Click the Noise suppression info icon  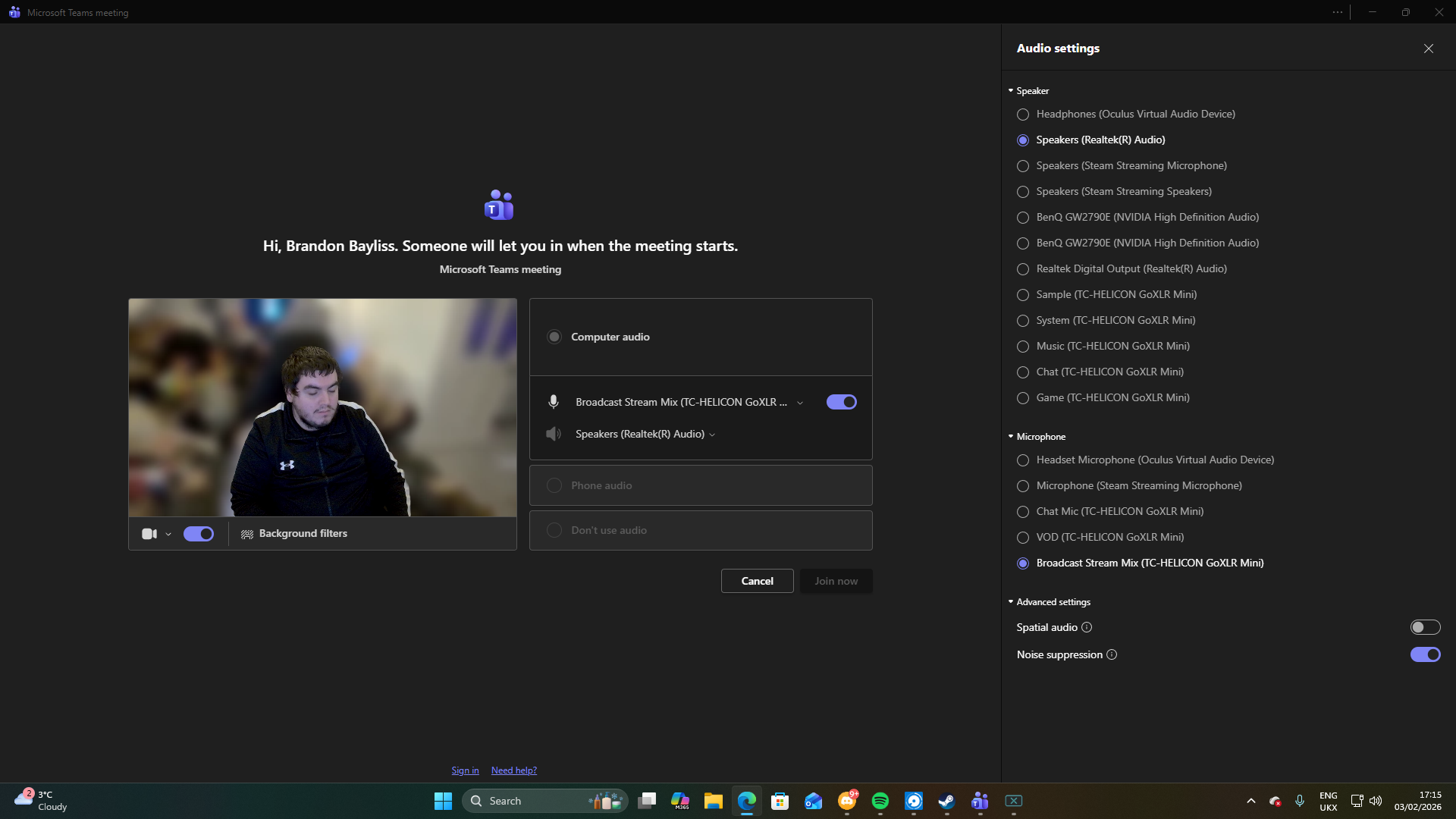tap(1112, 654)
